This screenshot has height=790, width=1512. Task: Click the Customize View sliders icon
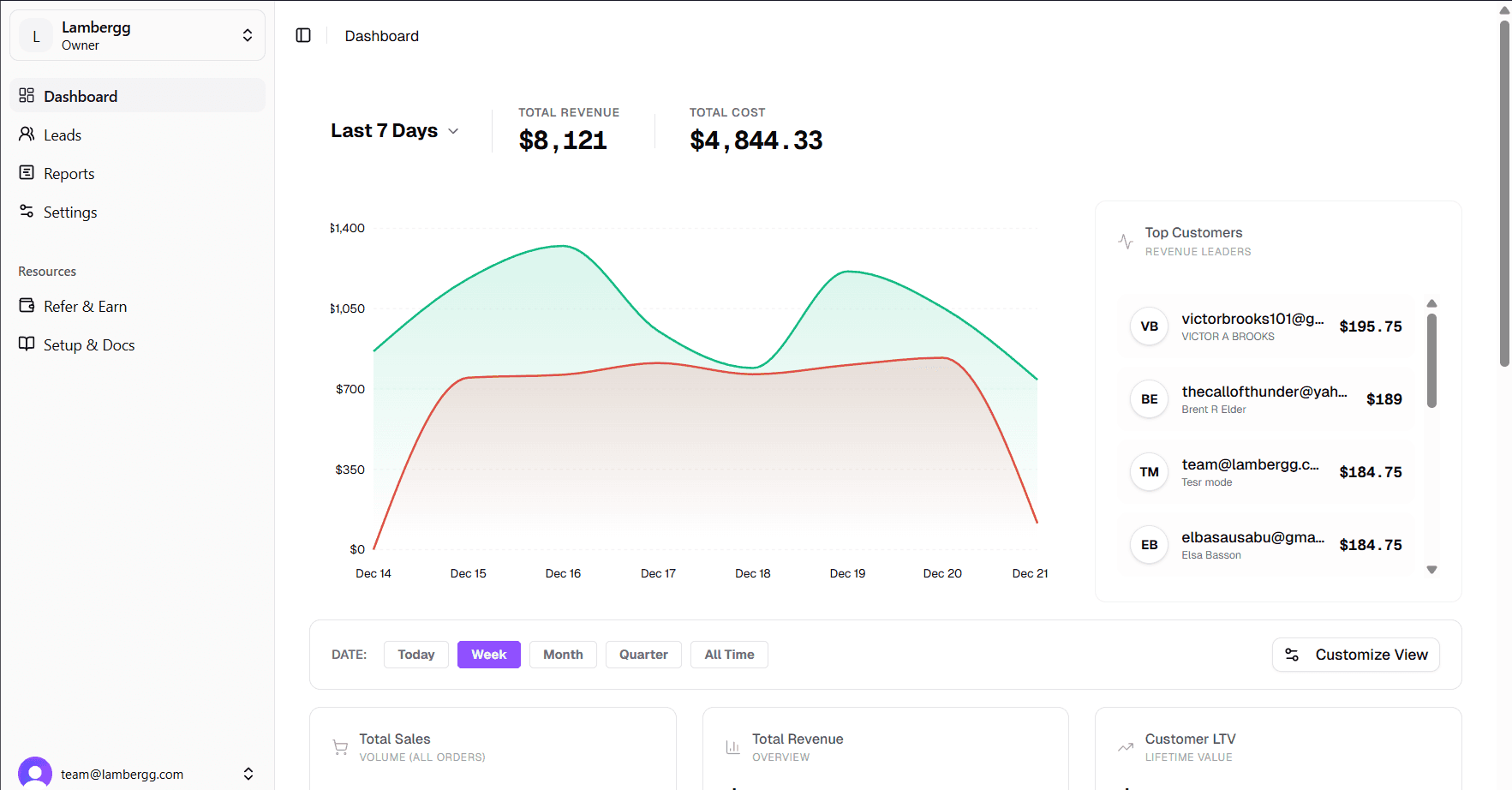tap(1292, 655)
